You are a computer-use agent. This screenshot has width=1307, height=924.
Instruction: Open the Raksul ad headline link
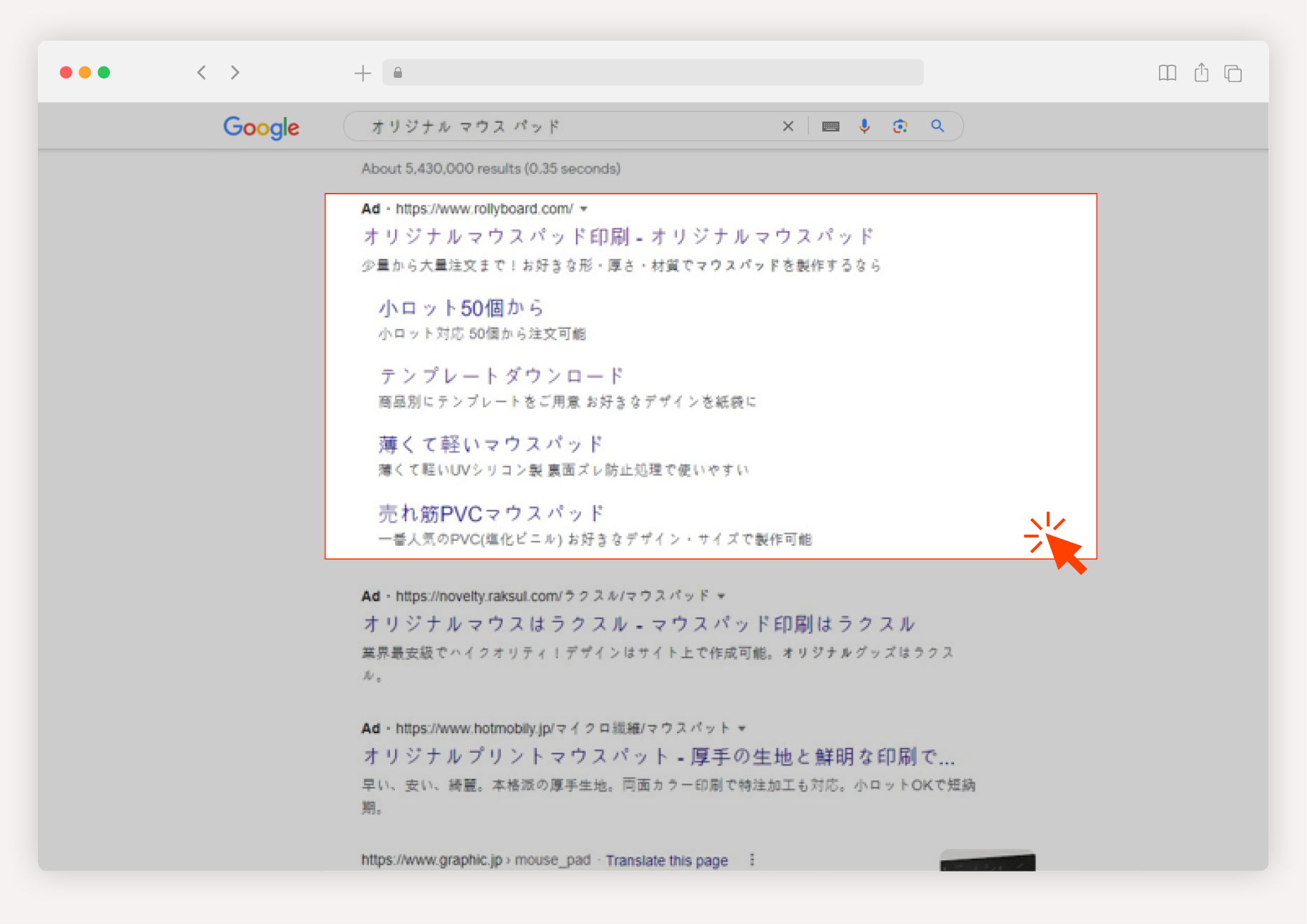[x=639, y=624]
